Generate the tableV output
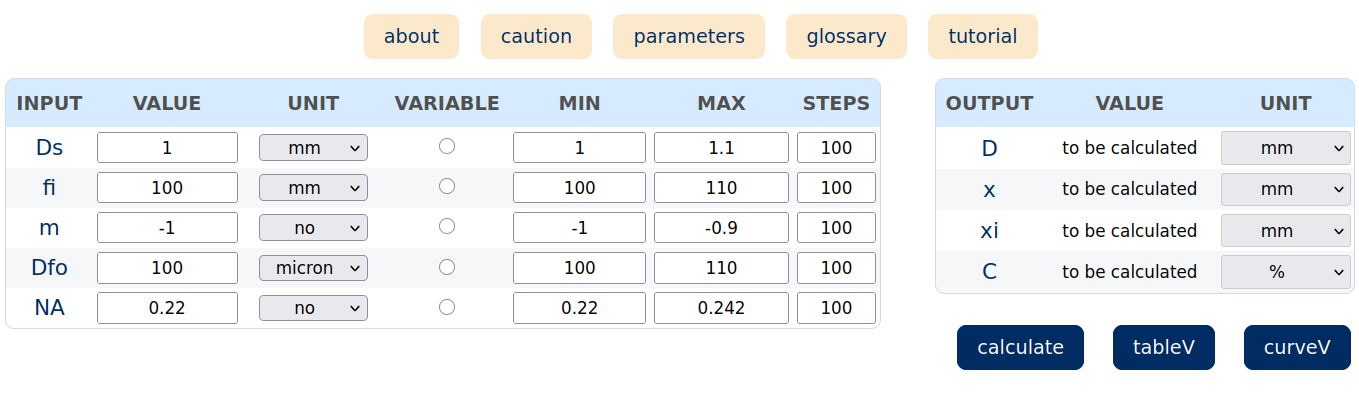The height and width of the screenshot is (394, 1359). pos(1164,347)
